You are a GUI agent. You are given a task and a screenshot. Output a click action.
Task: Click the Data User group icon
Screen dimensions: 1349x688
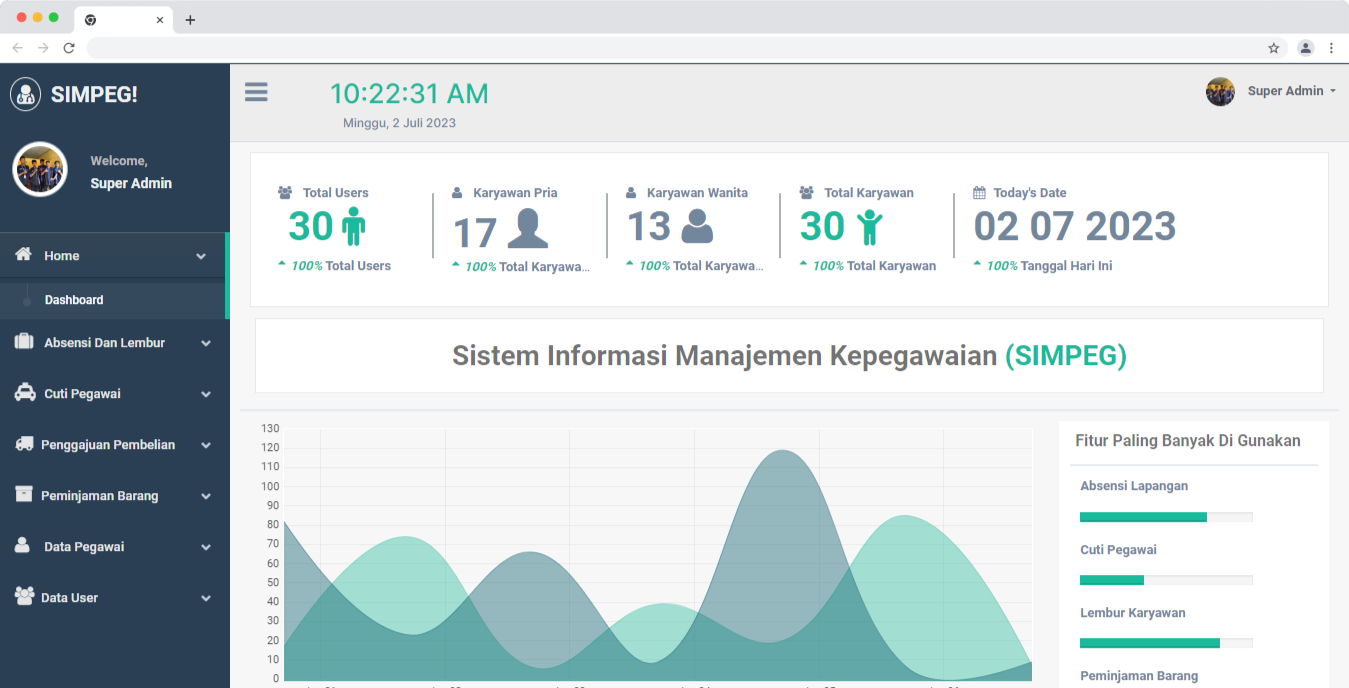tap(24, 597)
